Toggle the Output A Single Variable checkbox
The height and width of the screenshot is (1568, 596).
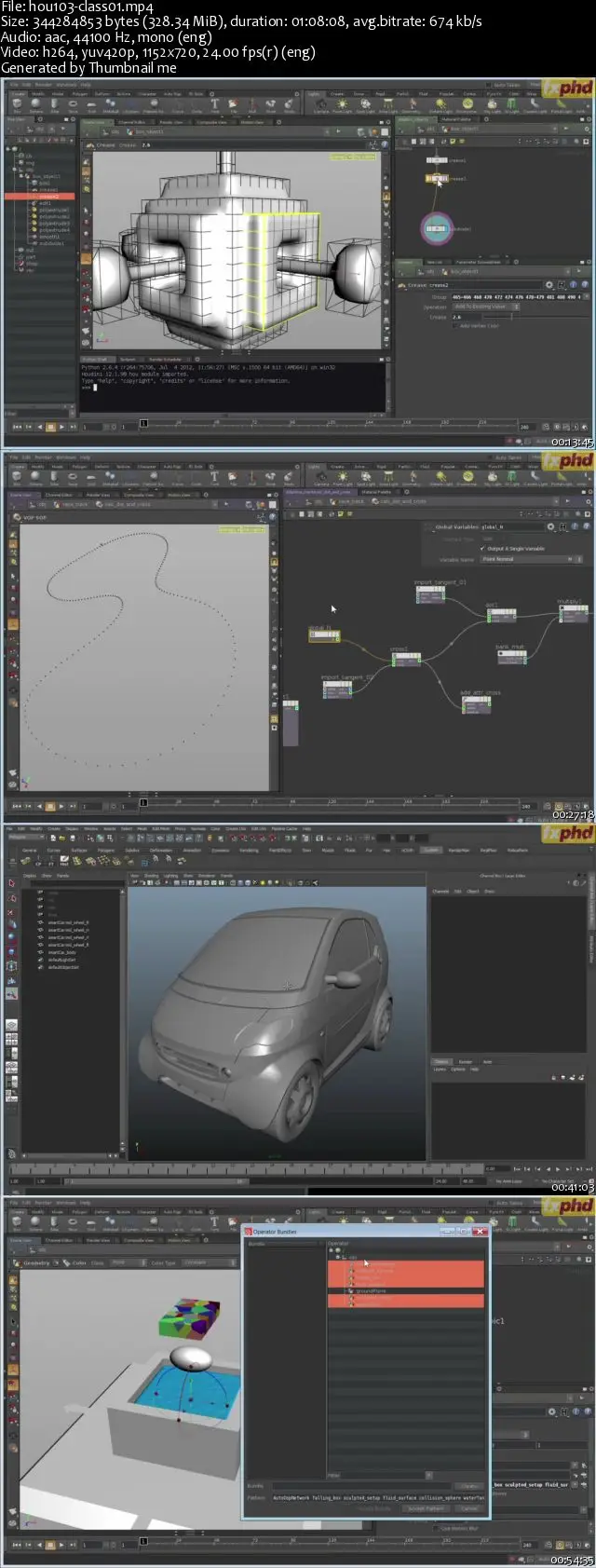point(482,549)
